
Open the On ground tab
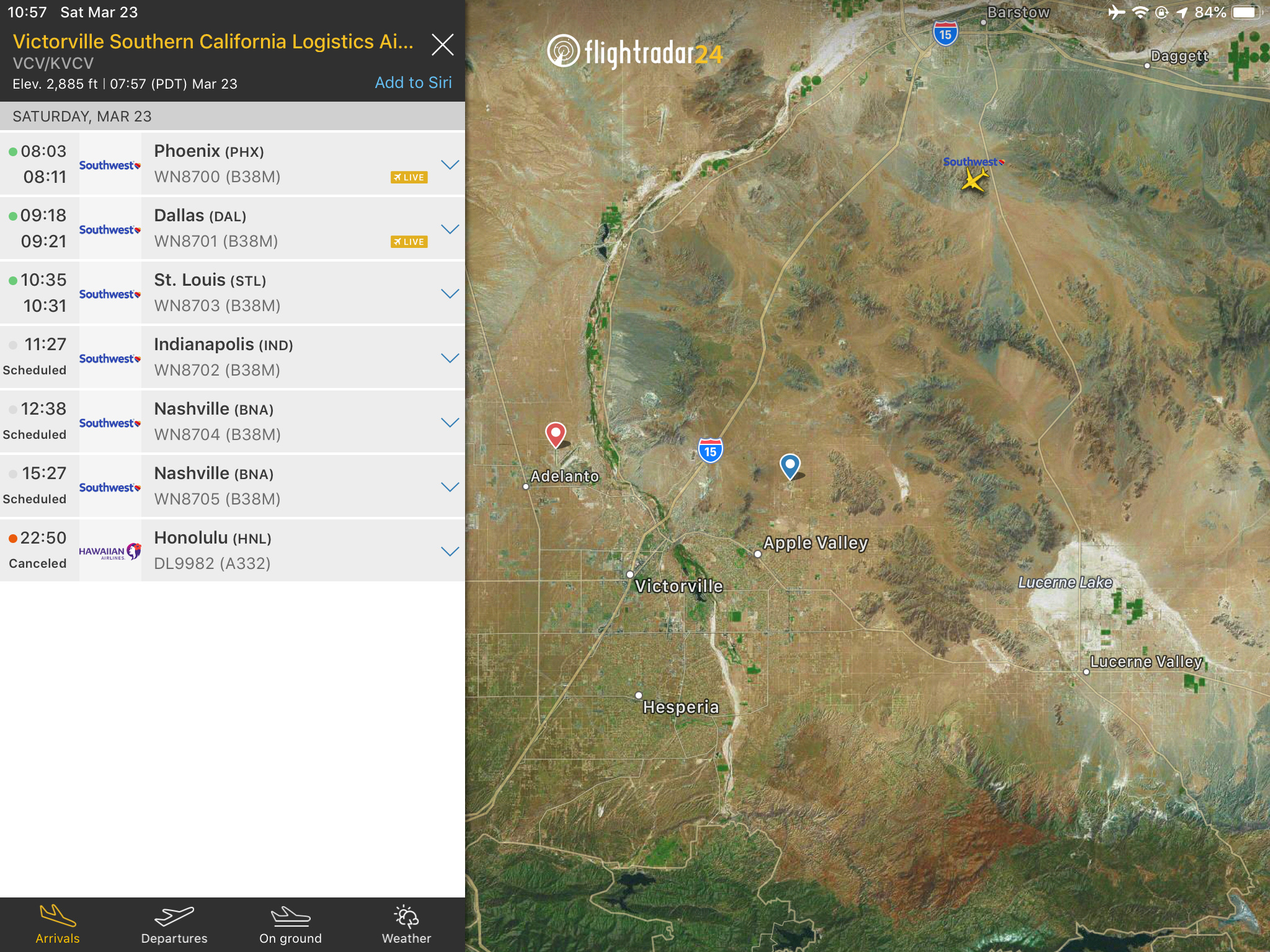290,925
